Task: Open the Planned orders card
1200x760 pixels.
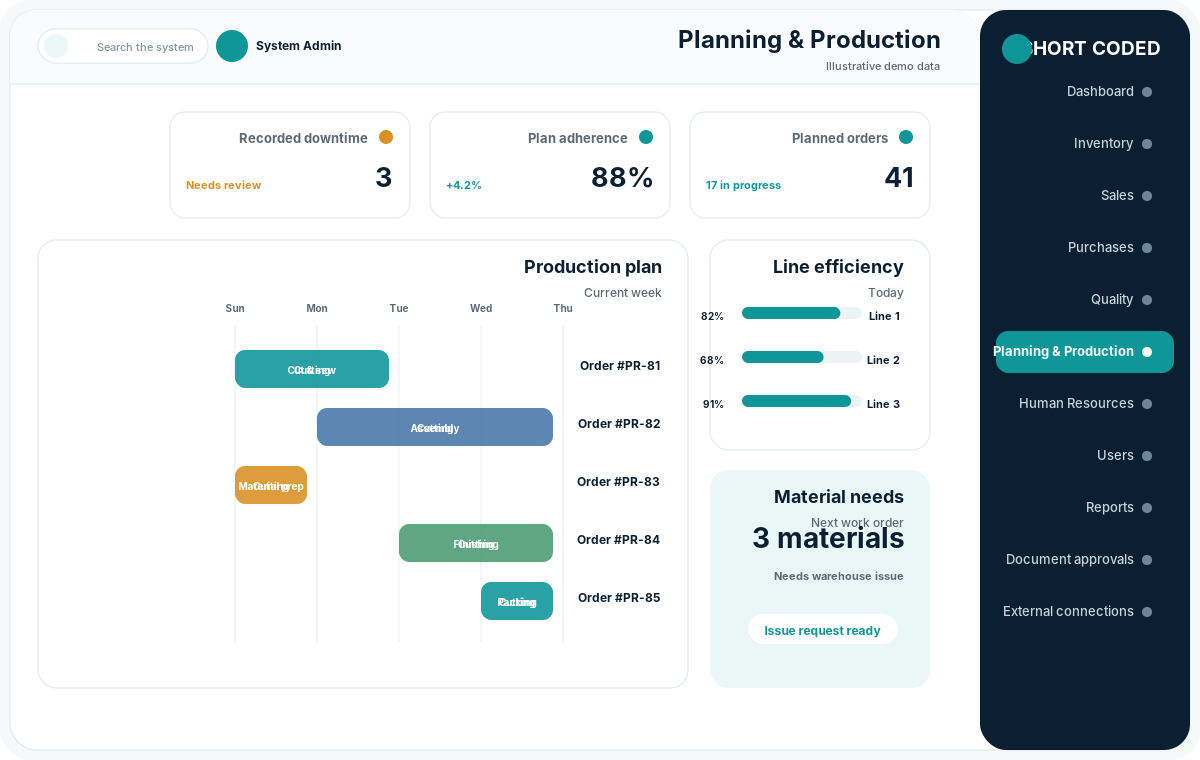Action: [810, 165]
